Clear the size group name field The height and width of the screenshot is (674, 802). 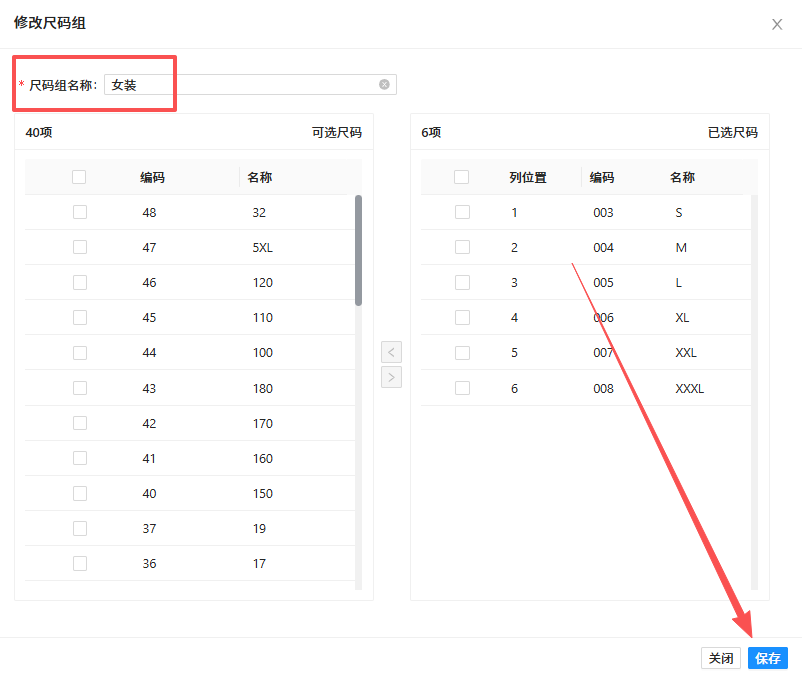click(384, 85)
